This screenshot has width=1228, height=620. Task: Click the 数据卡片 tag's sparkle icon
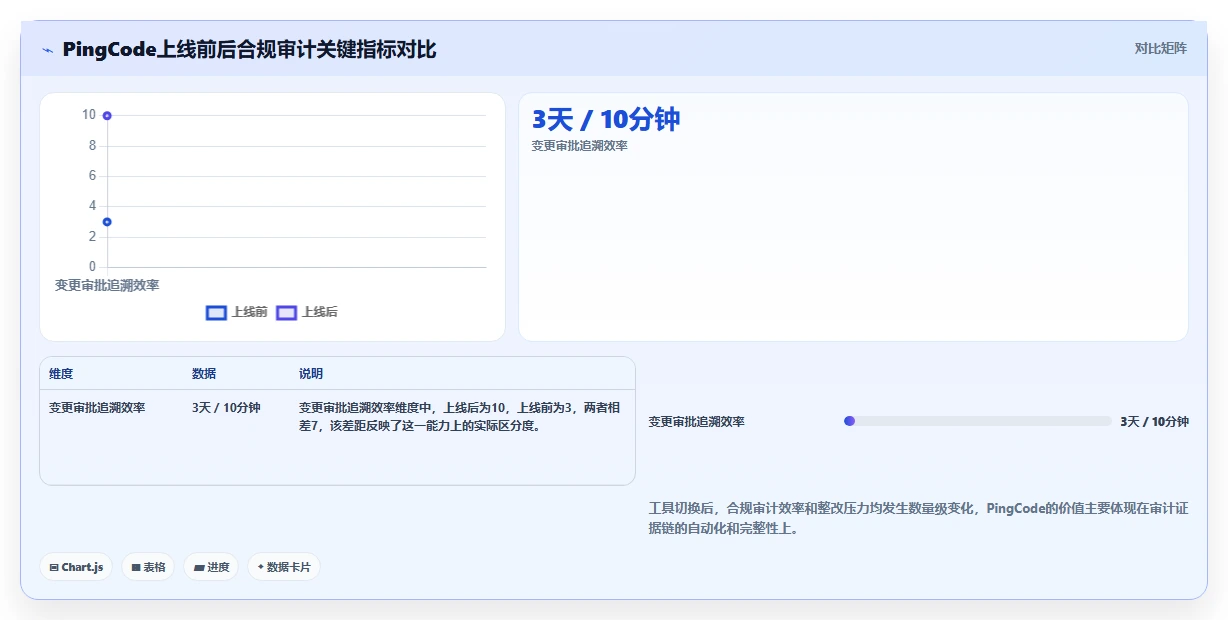(261, 567)
